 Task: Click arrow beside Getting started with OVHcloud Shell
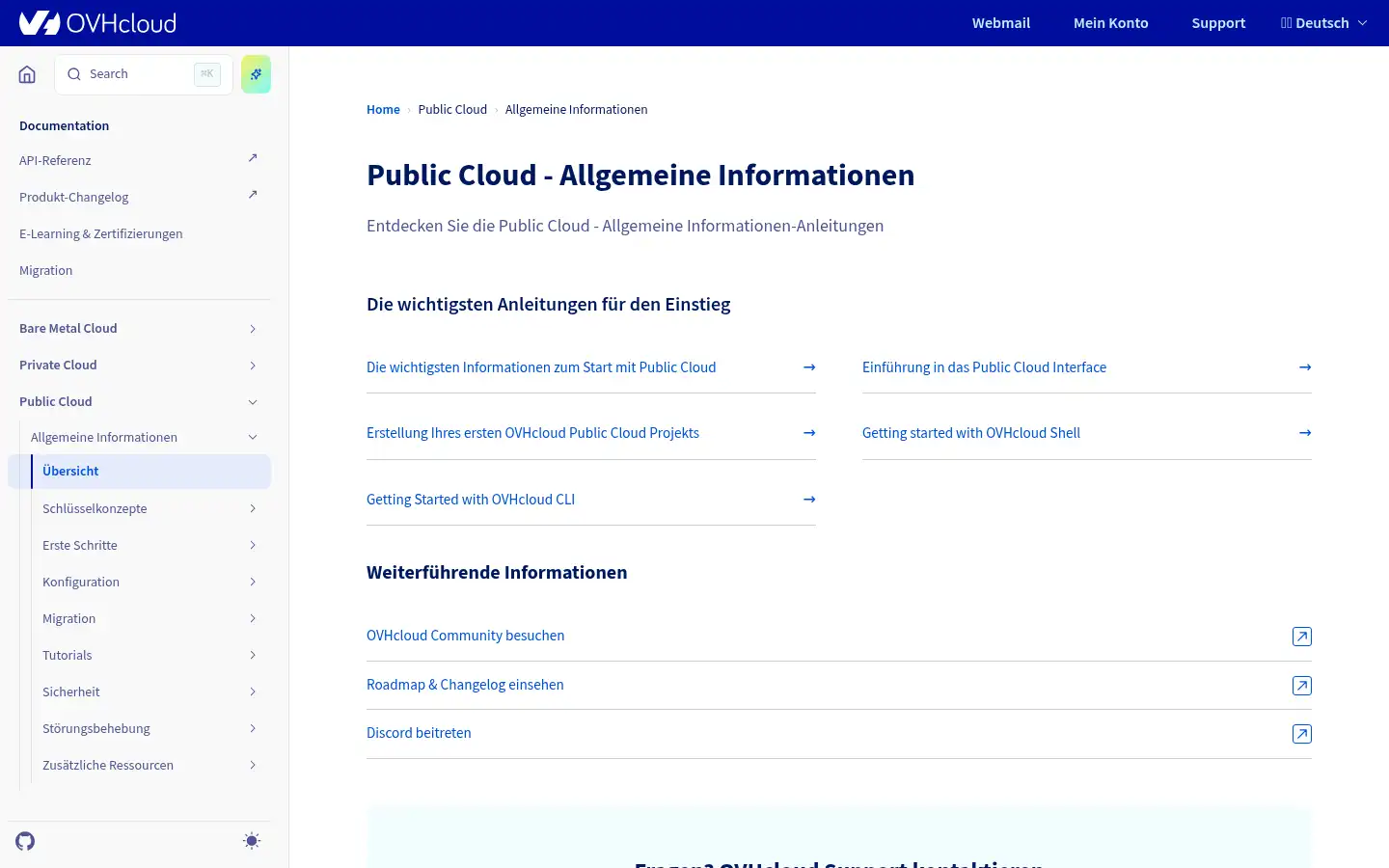pos(1305,433)
